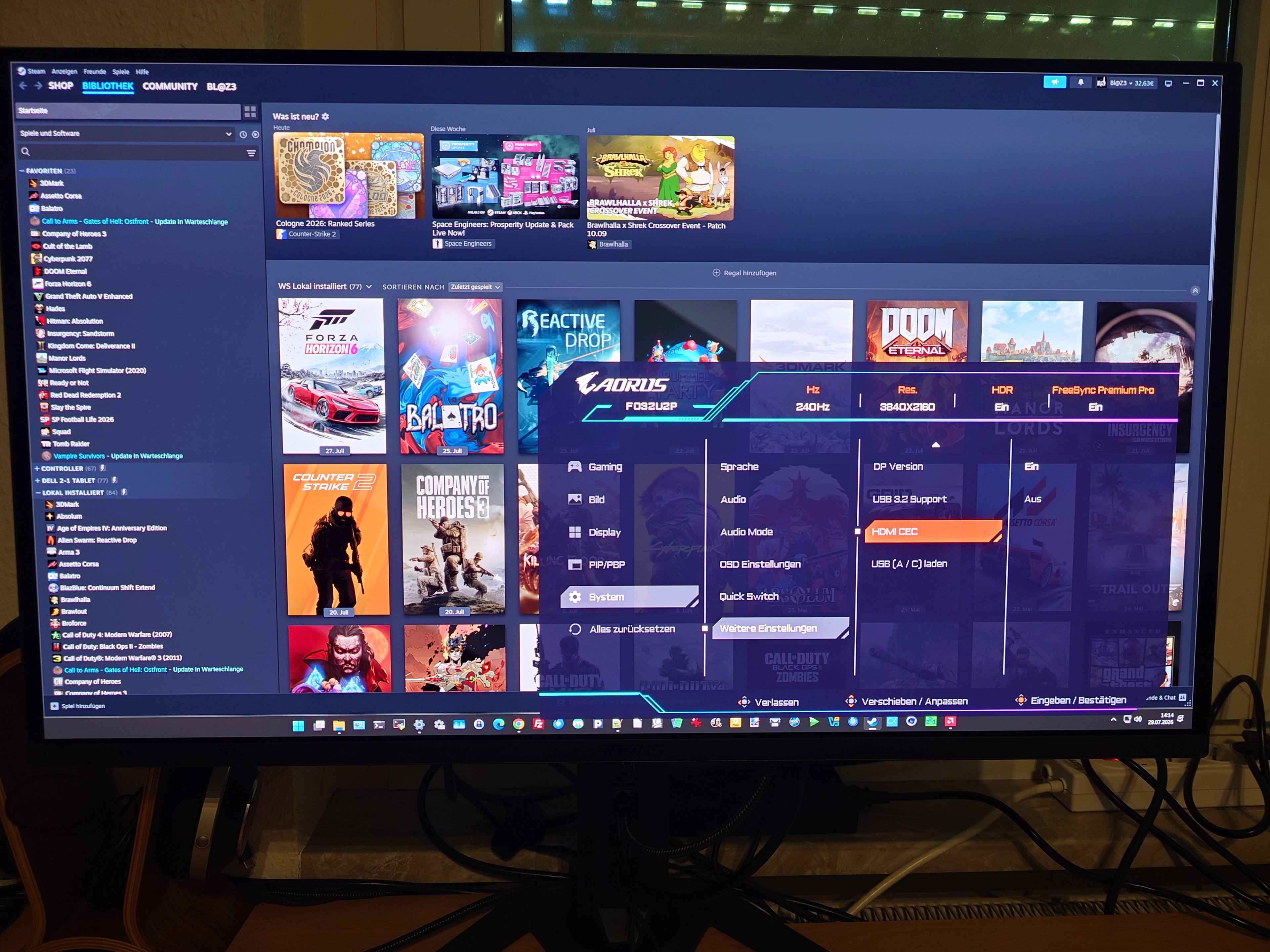Launch Google Chrome from the taskbar
The width and height of the screenshot is (1270, 952).
click(519, 725)
